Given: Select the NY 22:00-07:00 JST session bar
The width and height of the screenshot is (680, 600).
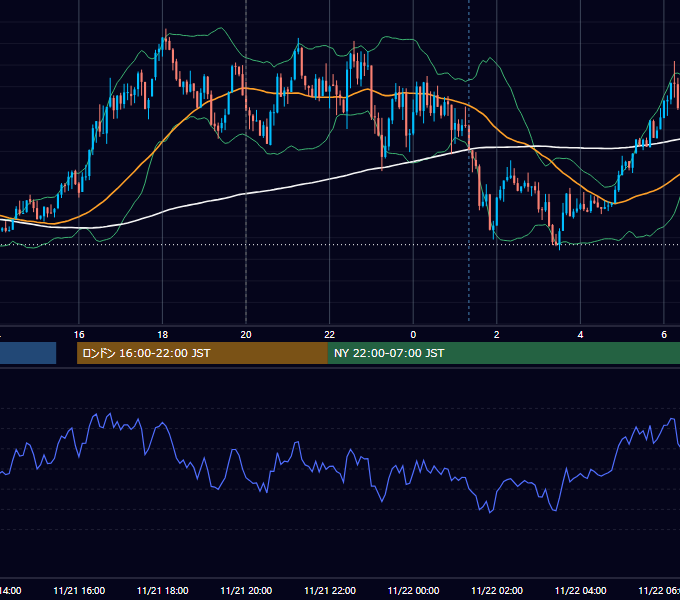Looking at the screenshot, I should (503, 353).
